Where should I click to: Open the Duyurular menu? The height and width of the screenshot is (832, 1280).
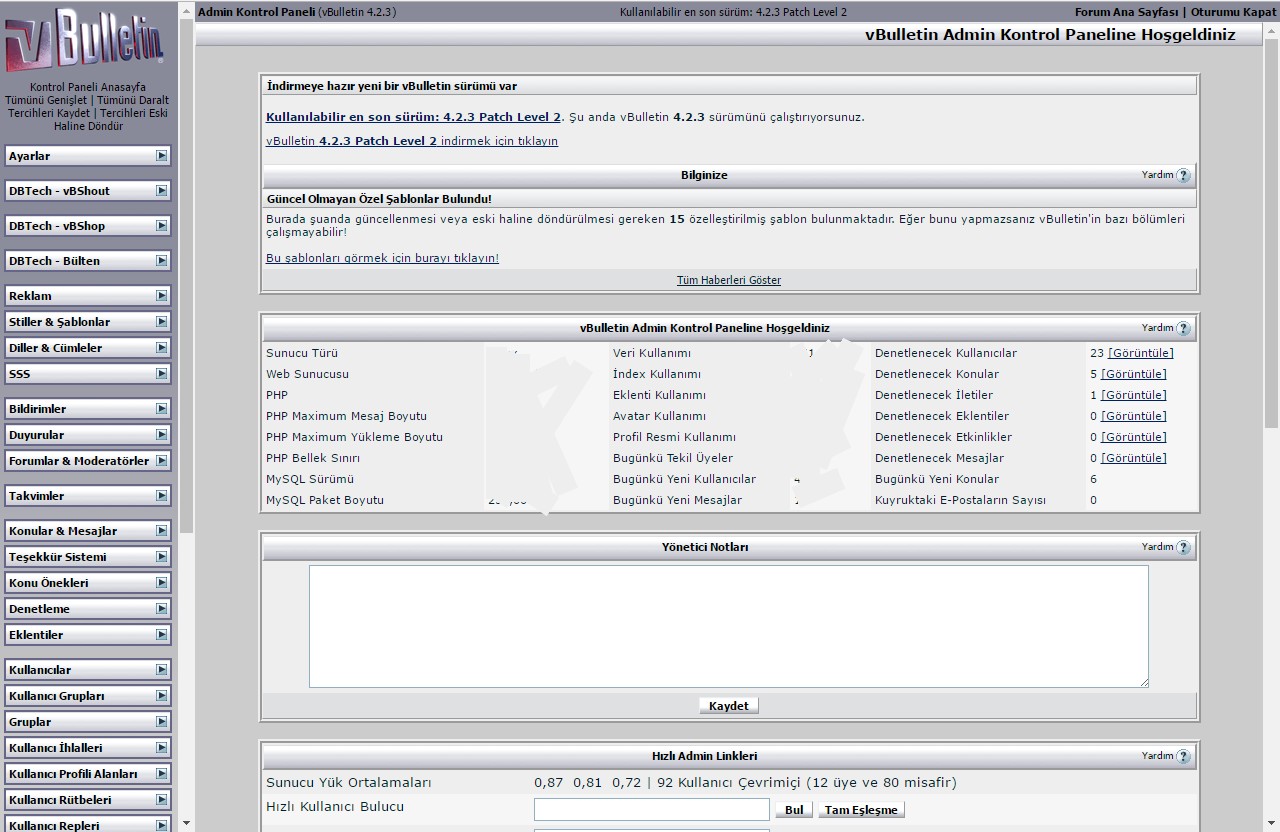(x=88, y=435)
